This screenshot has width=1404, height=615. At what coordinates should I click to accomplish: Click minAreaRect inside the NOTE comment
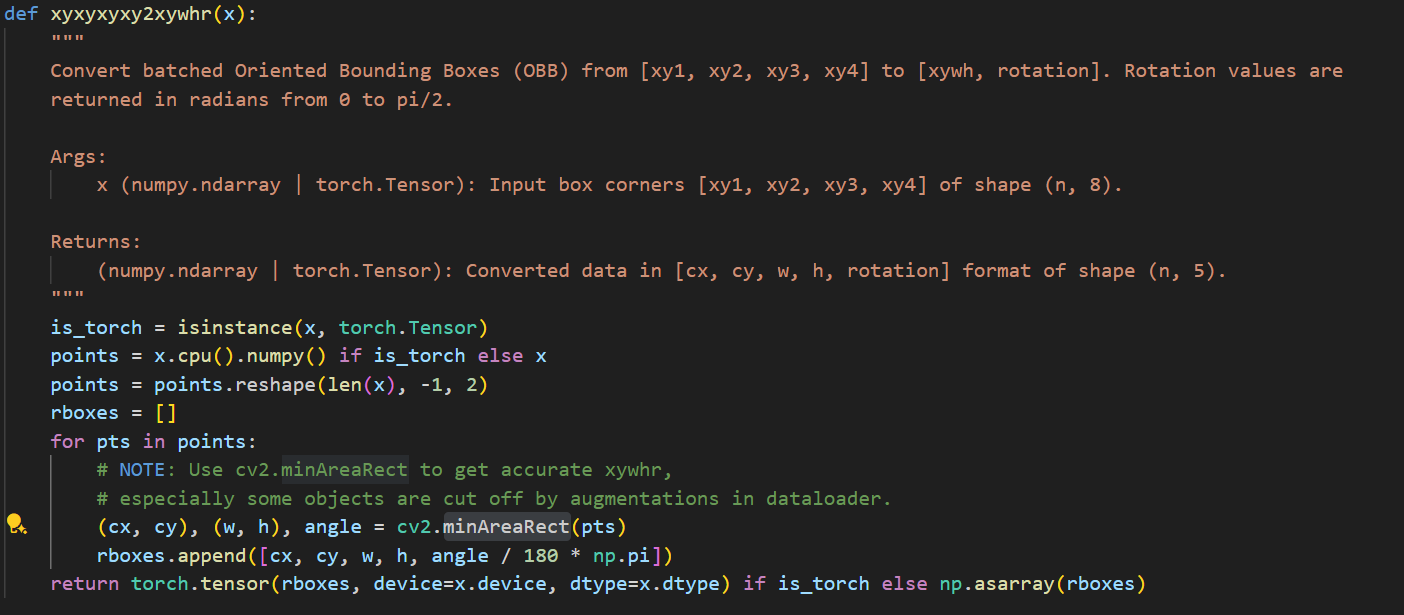(x=345, y=469)
